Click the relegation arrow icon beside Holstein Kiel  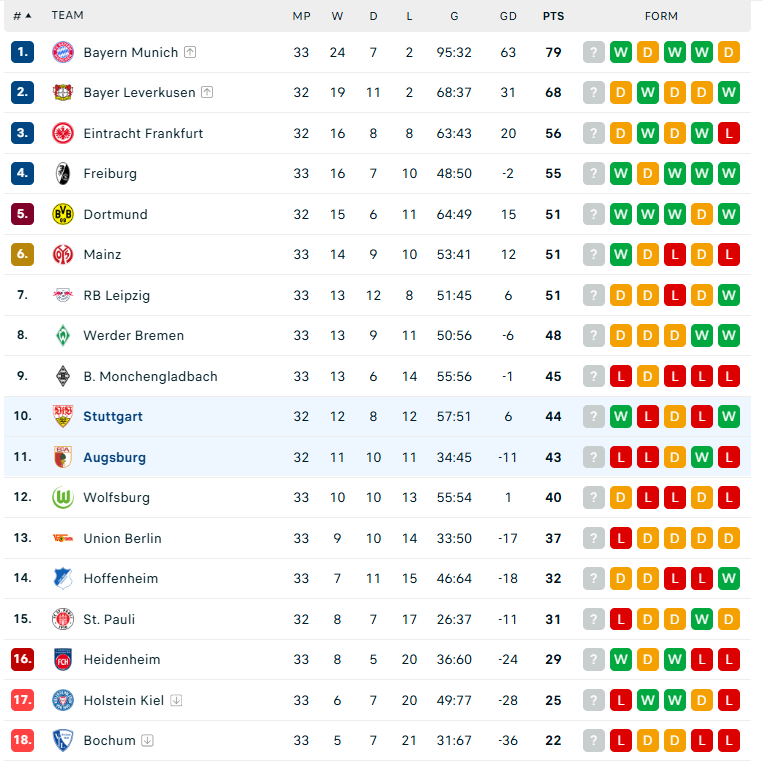pyautogui.click(x=176, y=700)
